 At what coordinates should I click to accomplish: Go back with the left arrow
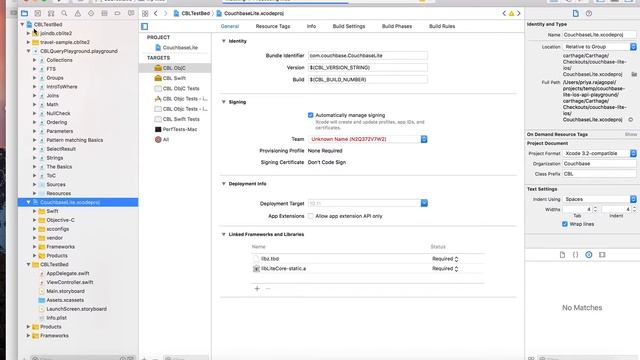click(156, 13)
